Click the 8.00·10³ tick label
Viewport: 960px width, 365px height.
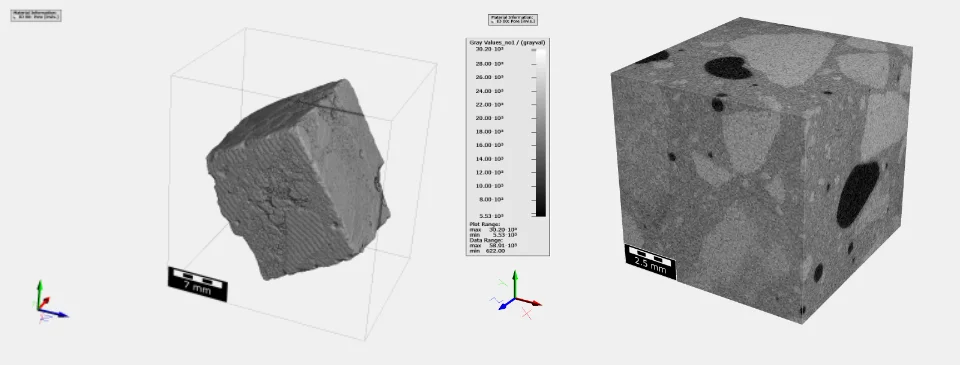coord(491,199)
